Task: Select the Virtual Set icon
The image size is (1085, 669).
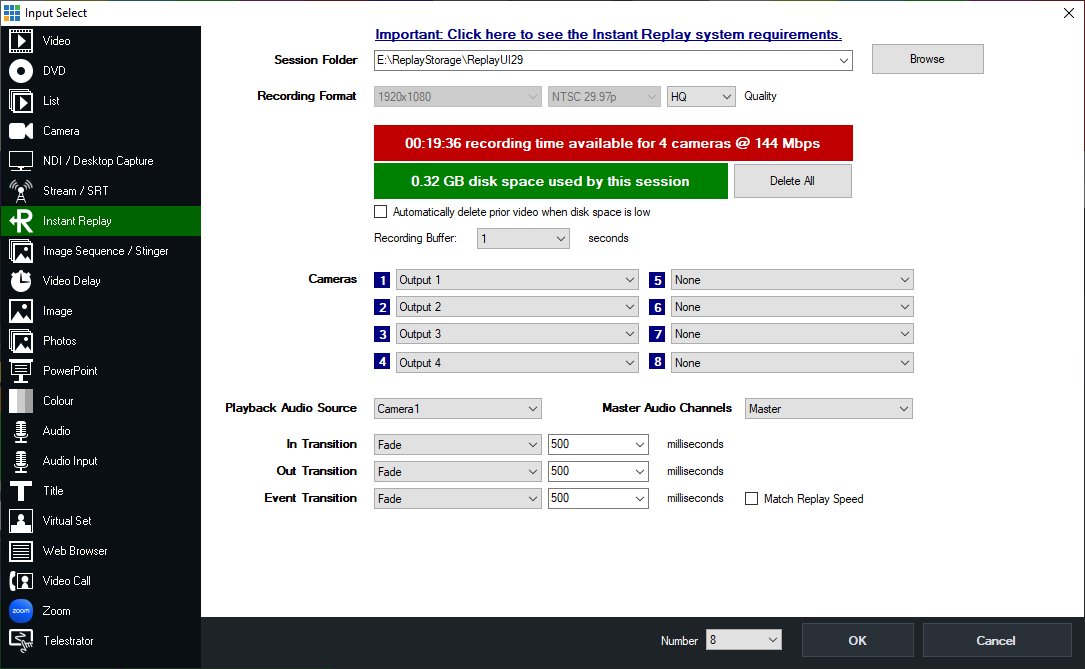Action: tap(21, 521)
